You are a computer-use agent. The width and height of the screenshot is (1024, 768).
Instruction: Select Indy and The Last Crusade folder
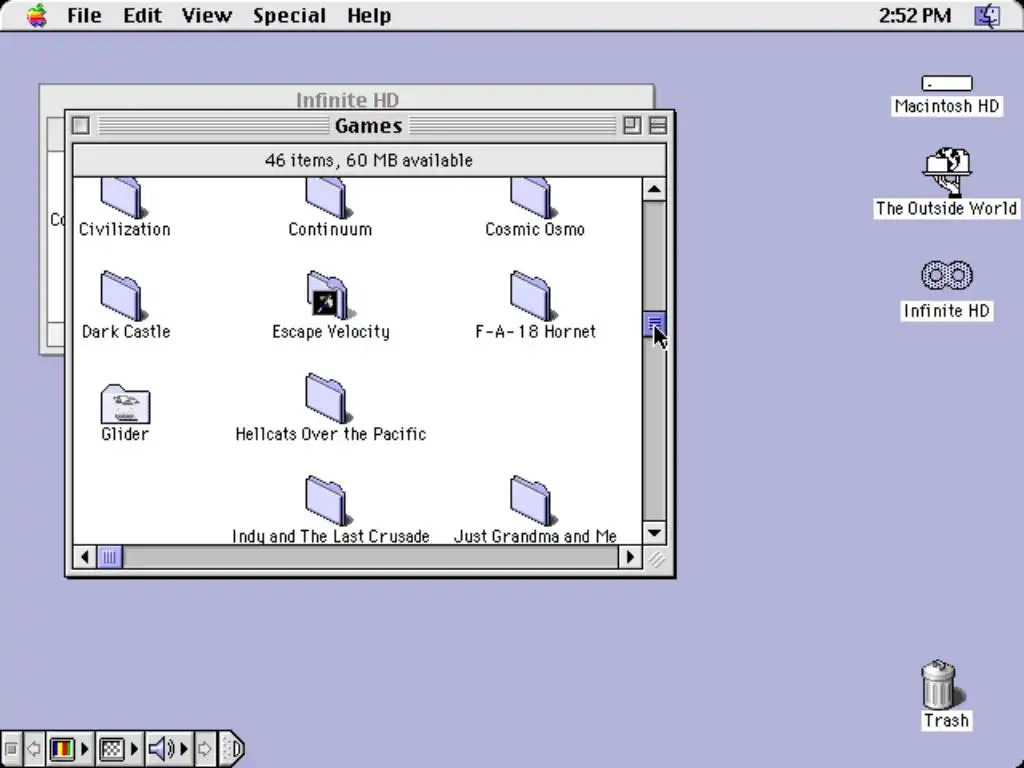click(x=327, y=501)
